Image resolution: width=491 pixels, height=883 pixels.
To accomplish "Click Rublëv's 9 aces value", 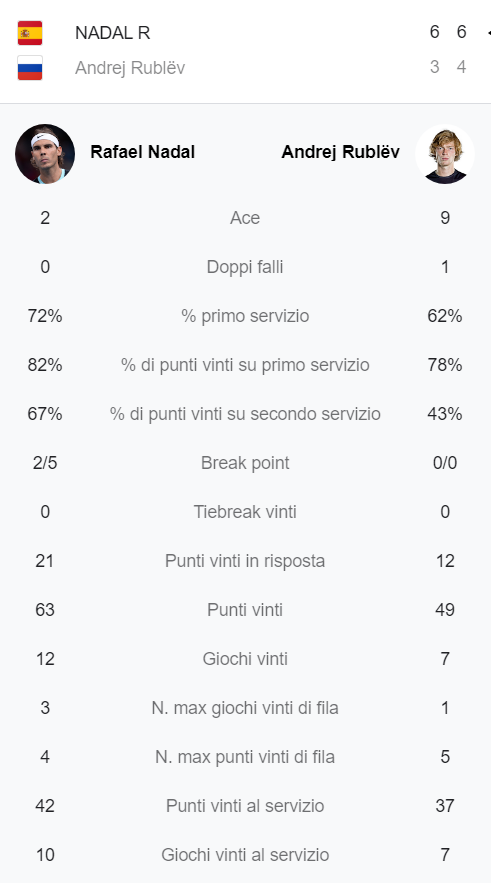I will 445,218.
